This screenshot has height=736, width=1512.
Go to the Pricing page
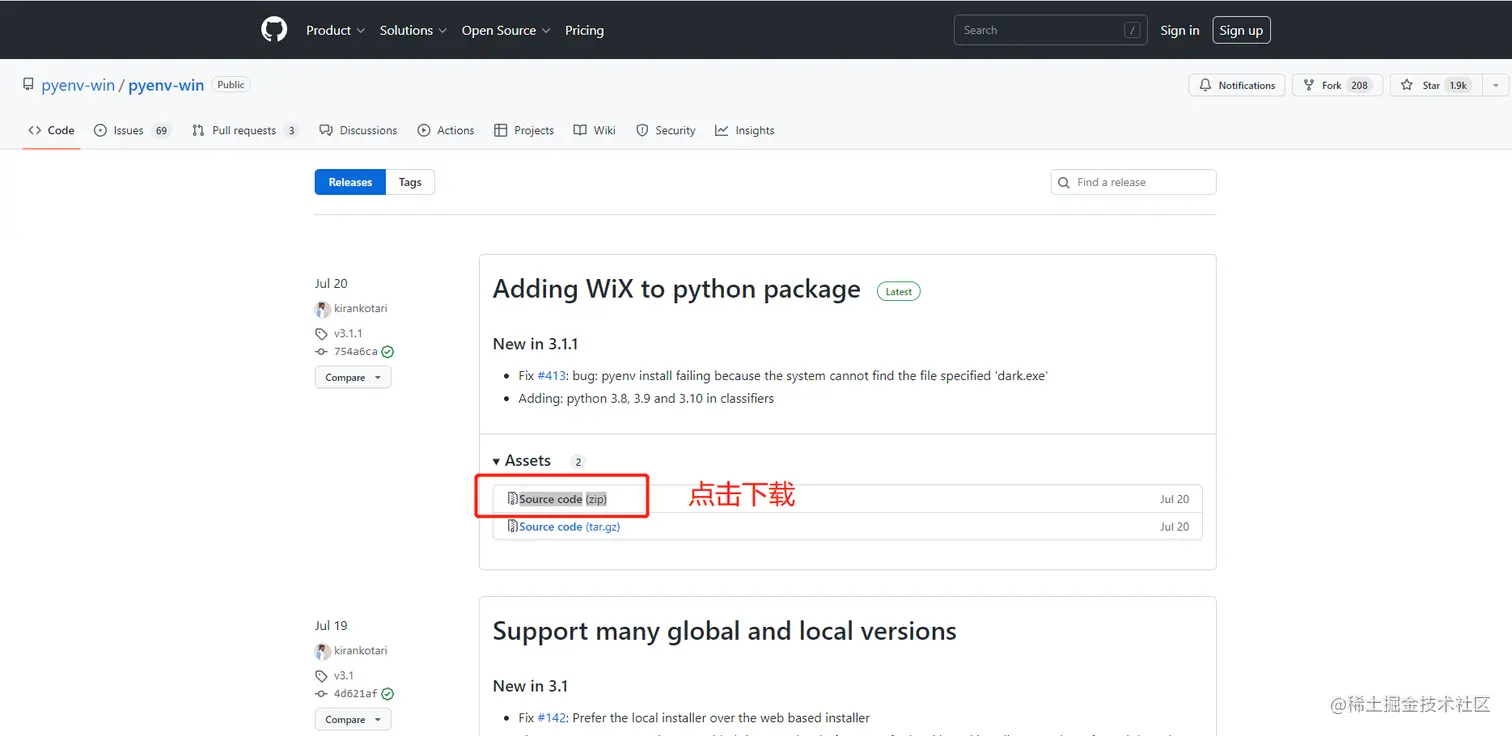[x=584, y=30]
